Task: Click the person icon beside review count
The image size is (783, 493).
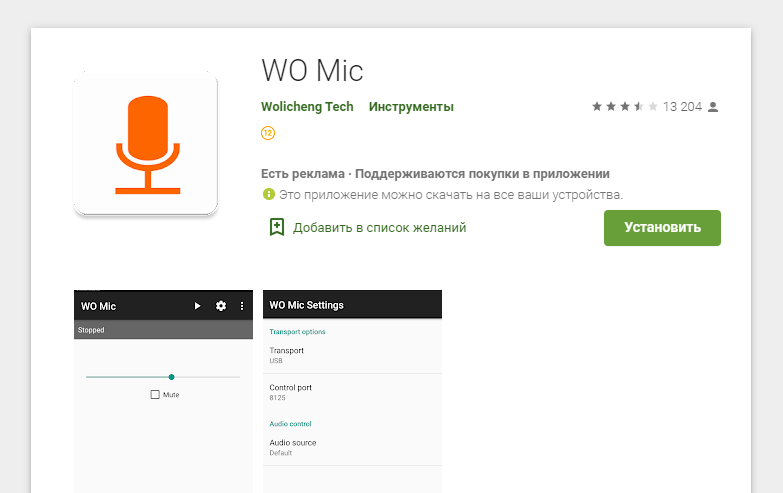Action: [x=713, y=107]
